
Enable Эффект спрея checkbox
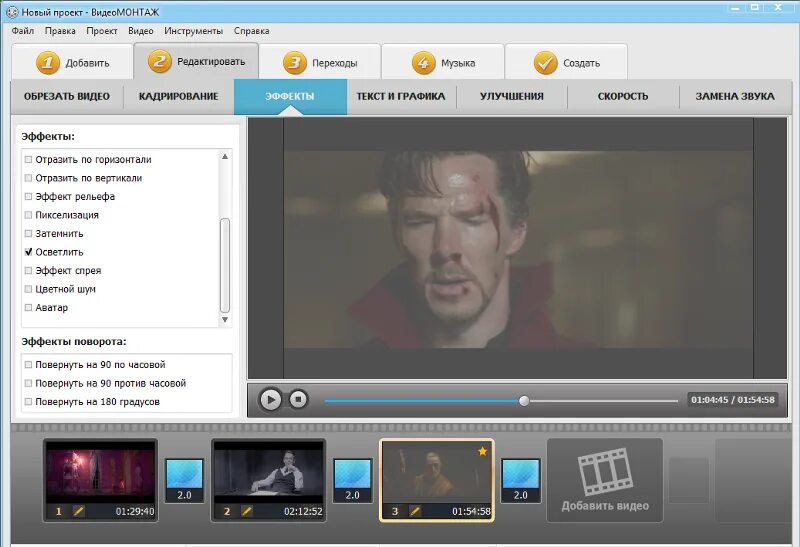point(29,270)
